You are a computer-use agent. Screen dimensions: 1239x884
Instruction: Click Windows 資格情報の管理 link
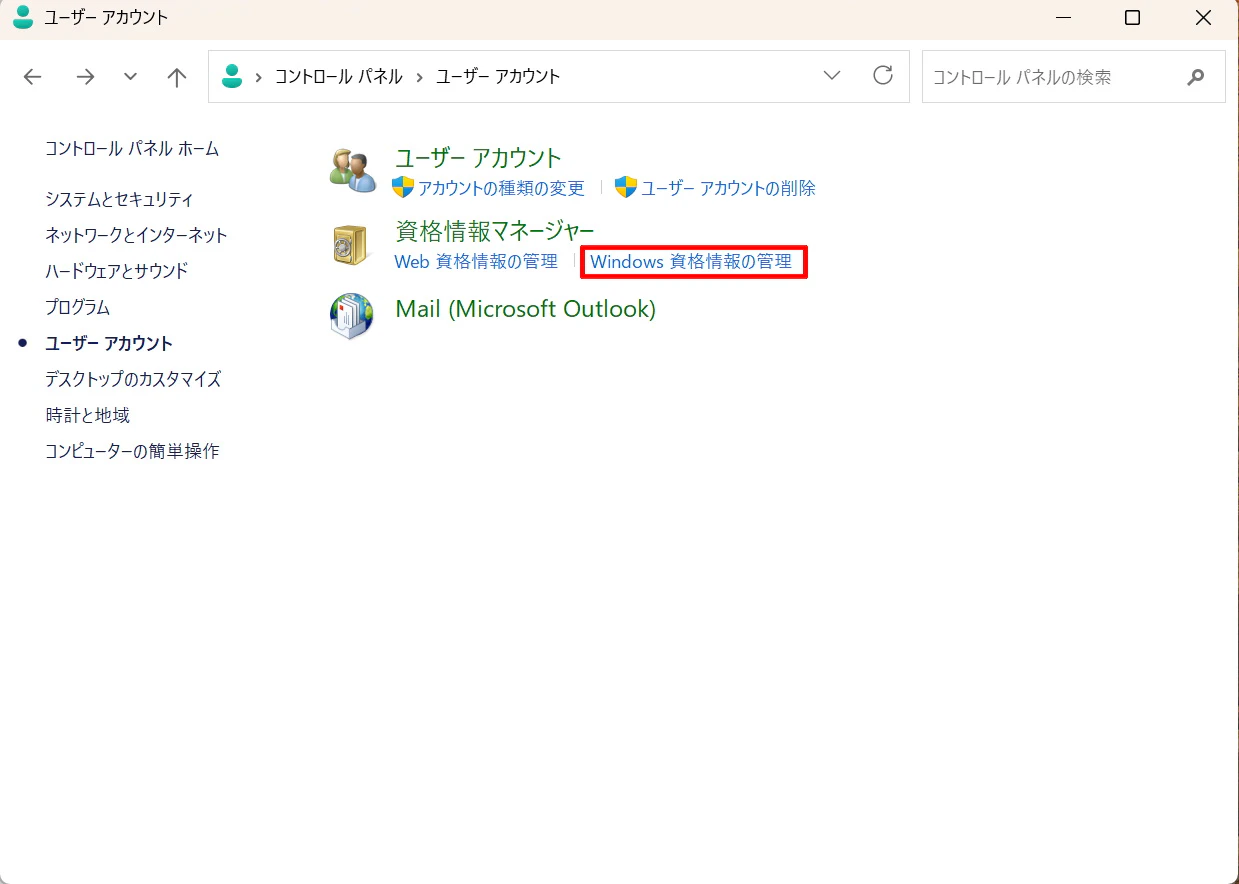691,262
